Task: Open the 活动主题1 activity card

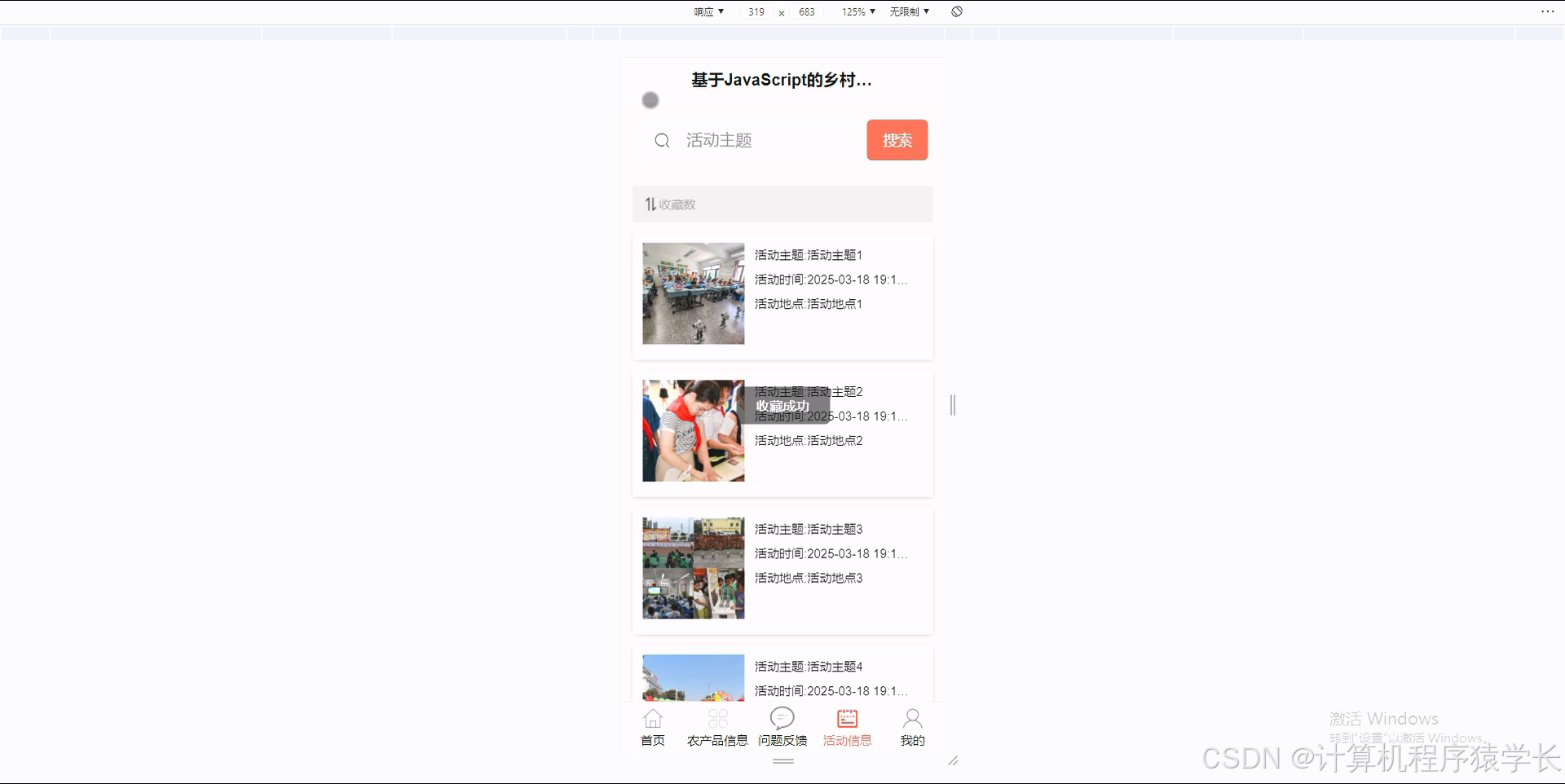Action: point(782,293)
